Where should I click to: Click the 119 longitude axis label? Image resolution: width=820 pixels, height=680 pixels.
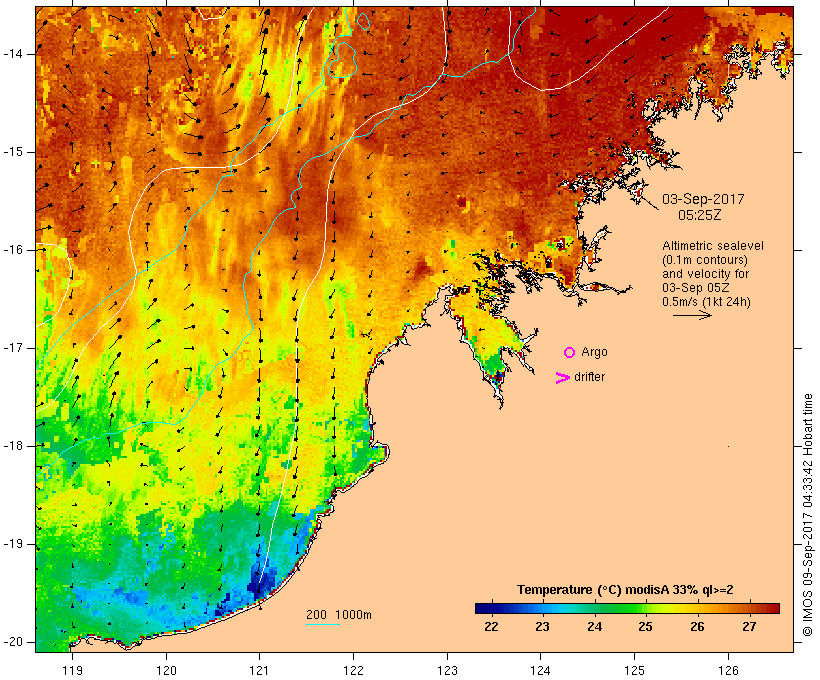point(72,670)
